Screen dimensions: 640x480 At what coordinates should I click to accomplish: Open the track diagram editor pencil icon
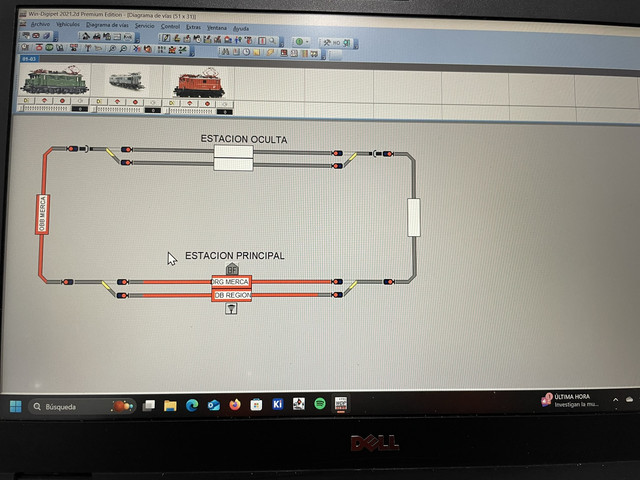[x=166, y=39]
